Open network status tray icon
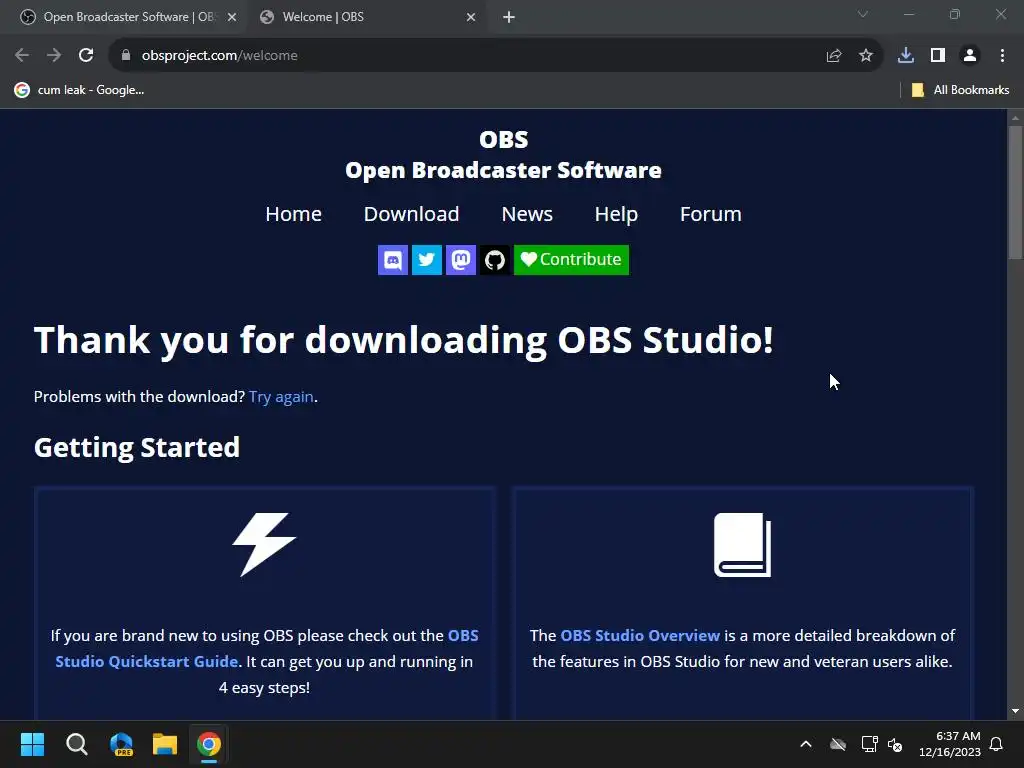 [x=869, y=744]
